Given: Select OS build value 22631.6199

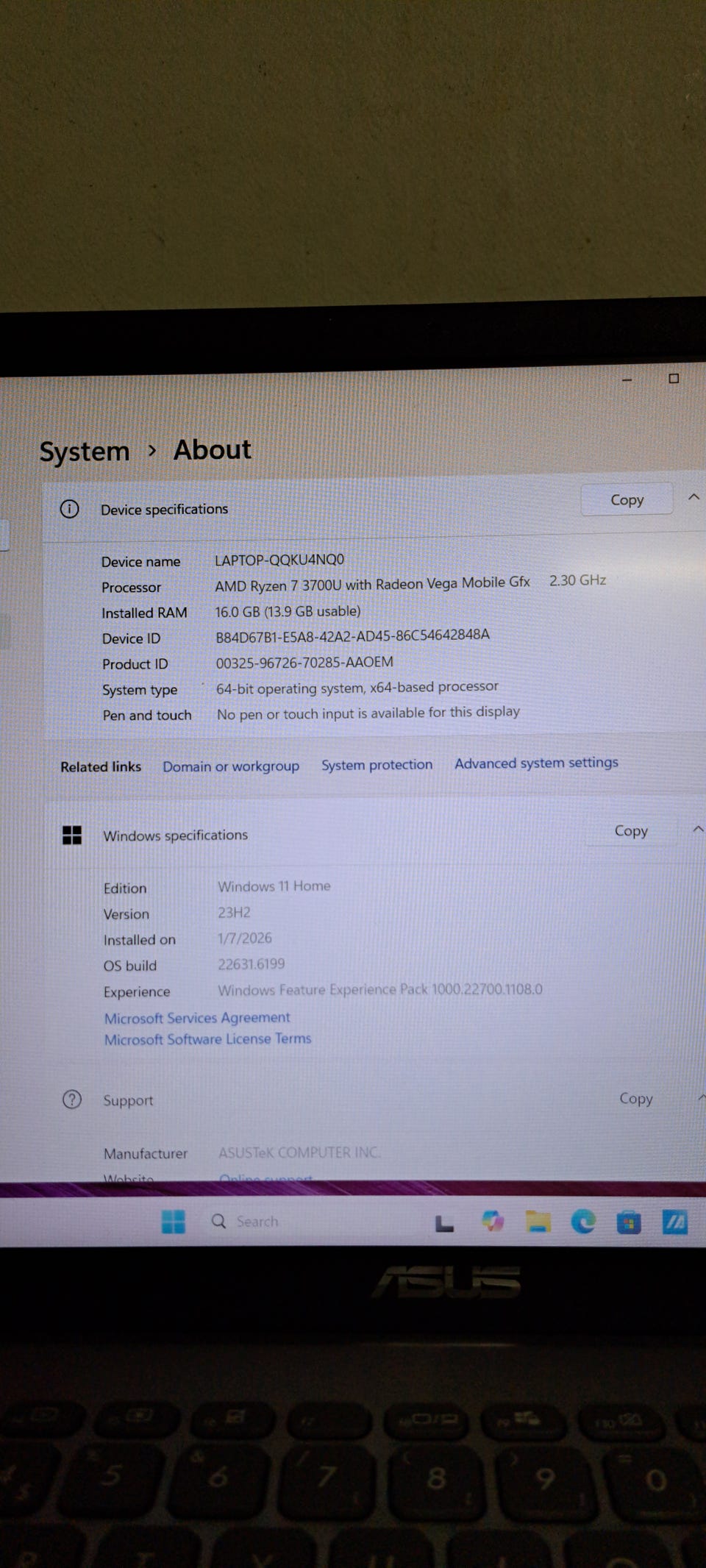Looking at the screenshot, I should tap(252, 963).
